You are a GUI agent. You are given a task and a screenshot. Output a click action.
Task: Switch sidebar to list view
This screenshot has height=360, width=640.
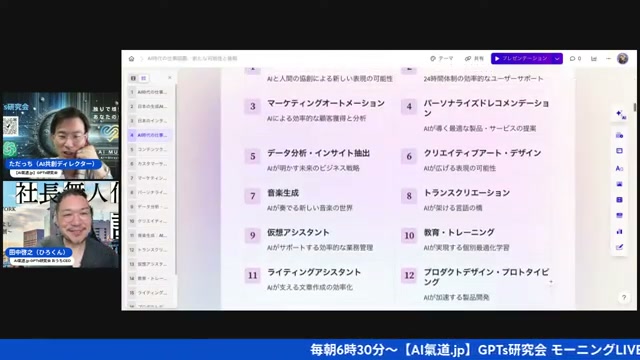coord(143,78)
